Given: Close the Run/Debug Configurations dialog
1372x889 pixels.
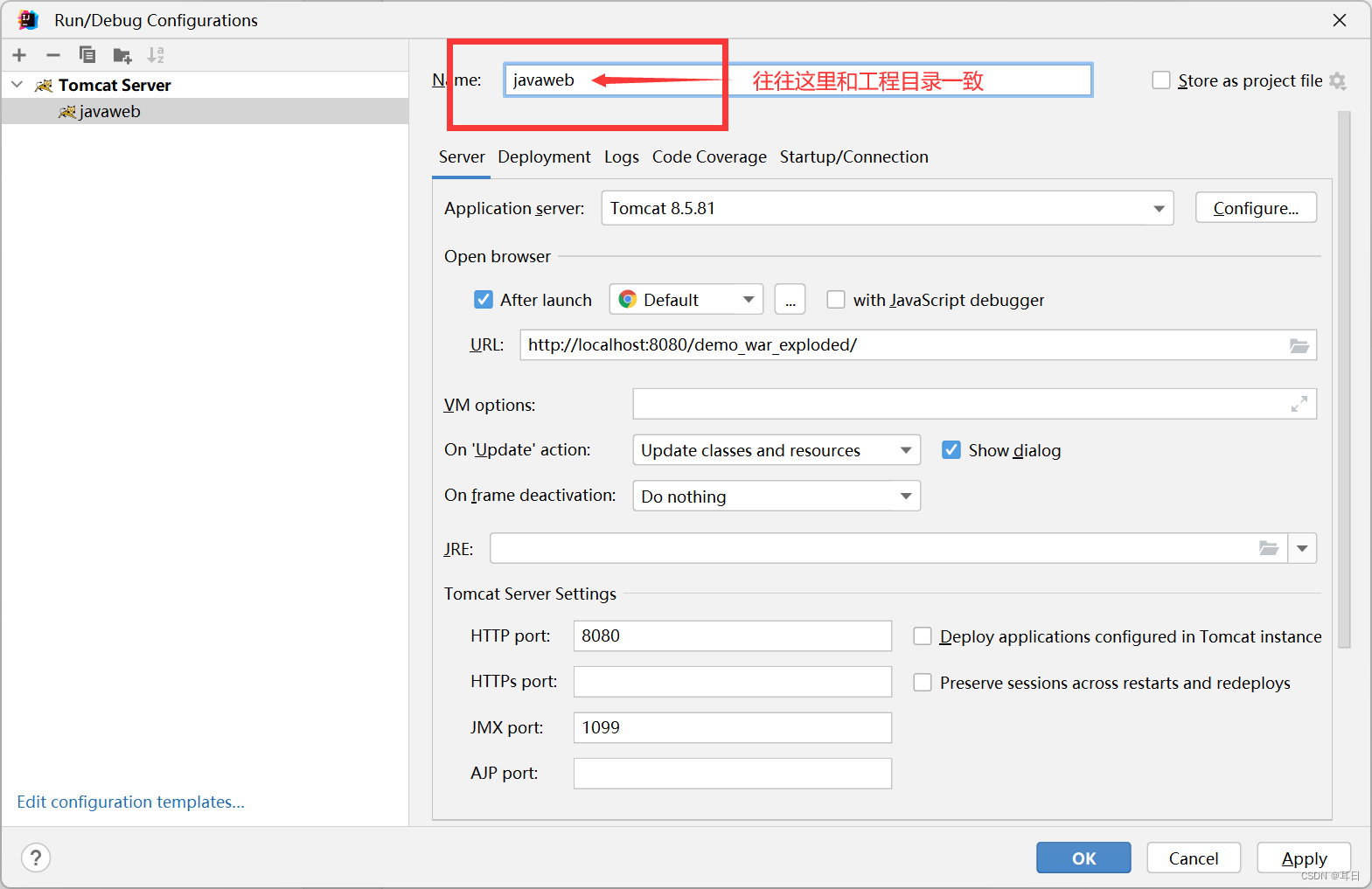Looking at the screenshot, I should pos(1340,20).
